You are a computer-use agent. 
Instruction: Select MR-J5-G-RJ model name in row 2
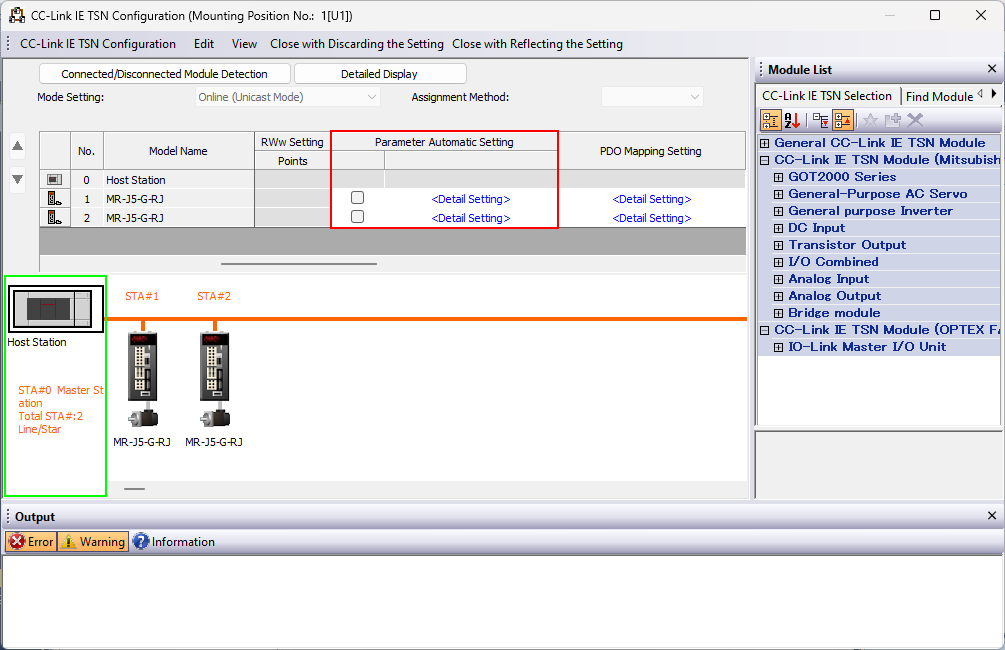(135, 218)
